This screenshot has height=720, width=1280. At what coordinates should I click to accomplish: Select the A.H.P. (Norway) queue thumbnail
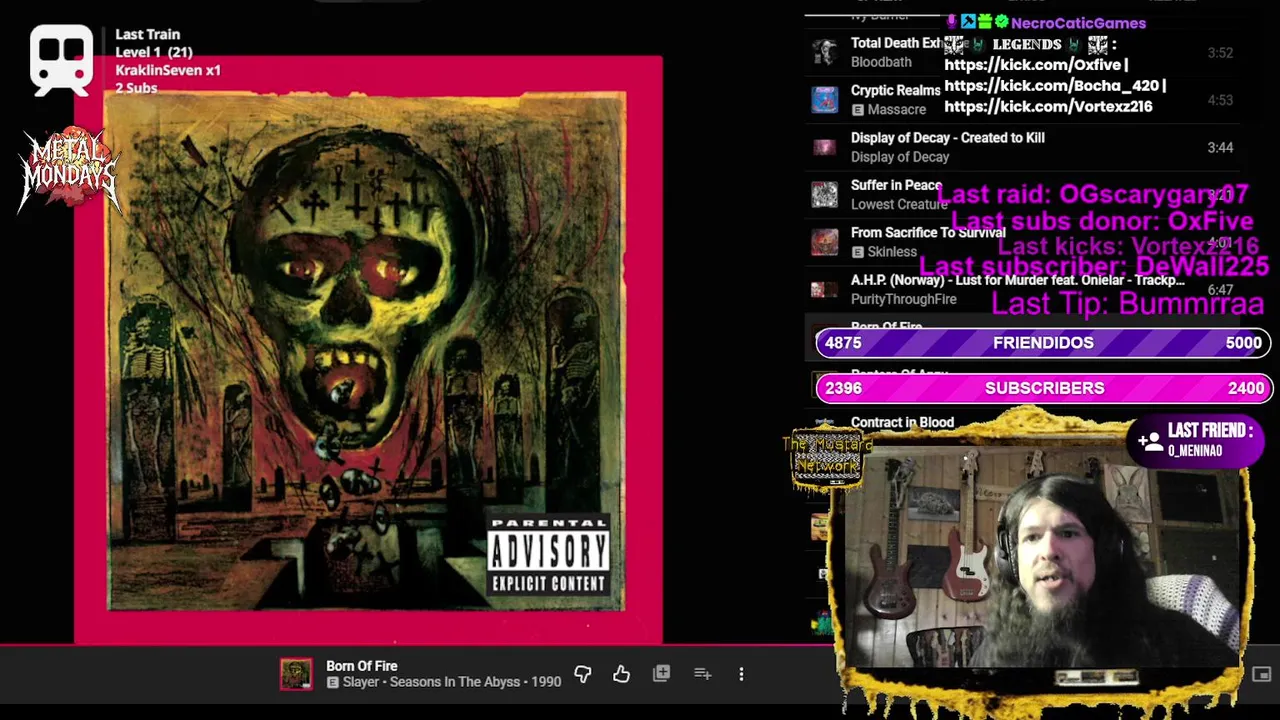(x=824, y=290)
